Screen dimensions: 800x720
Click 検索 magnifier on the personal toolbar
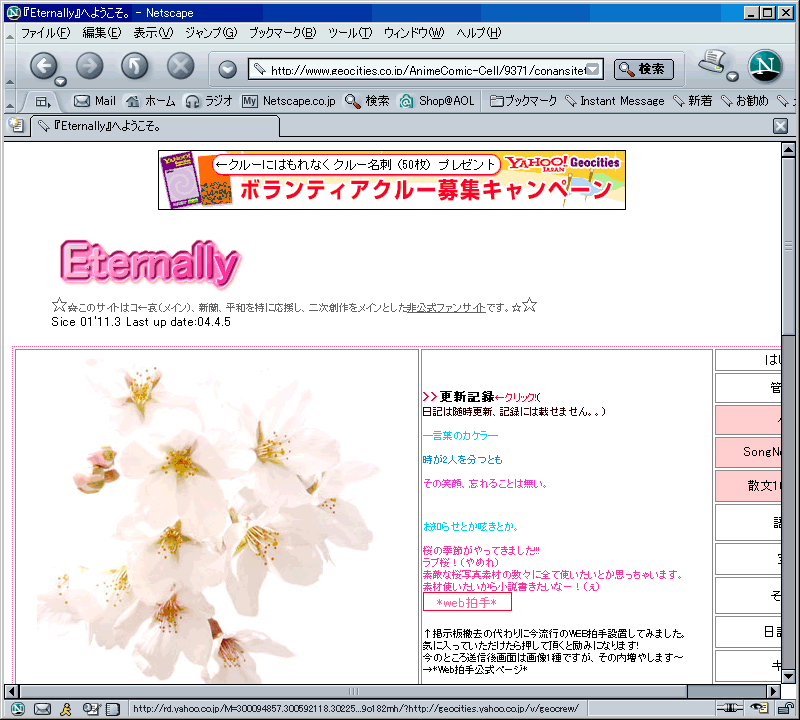tap(367, 101)
